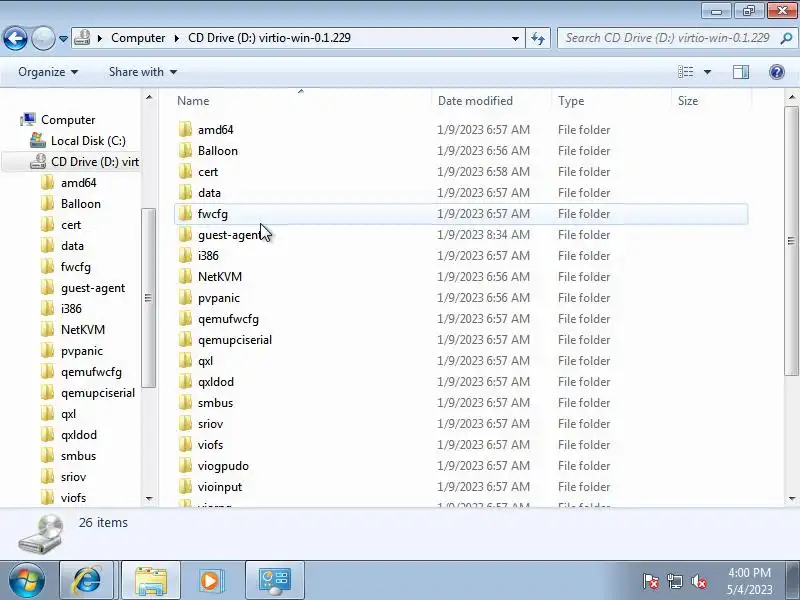Open the clock showing 4:00 PM
The height and width of the screenshot is (600, 800).
click(x=749, y=581)
